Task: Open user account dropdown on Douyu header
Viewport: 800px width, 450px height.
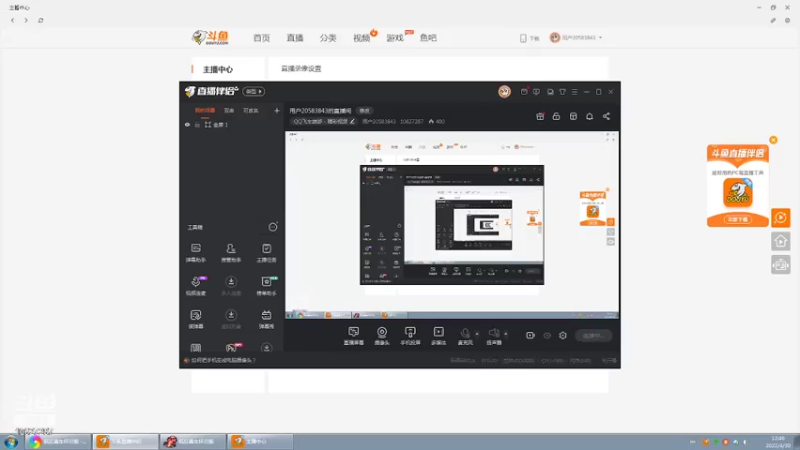Action: click(576, 38)
